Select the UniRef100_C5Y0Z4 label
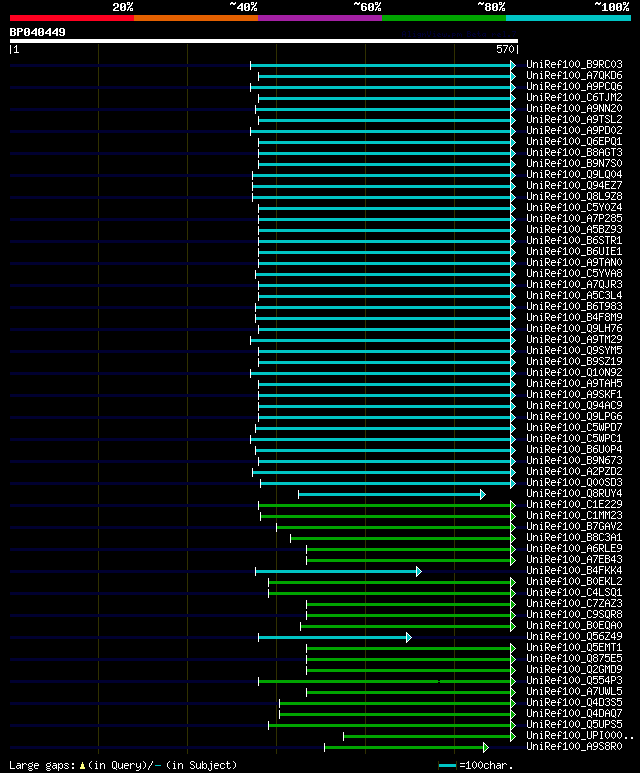Image resolution: width=640 pixels, height=773 pixels. pyautogui.click(x=574, y=208)
